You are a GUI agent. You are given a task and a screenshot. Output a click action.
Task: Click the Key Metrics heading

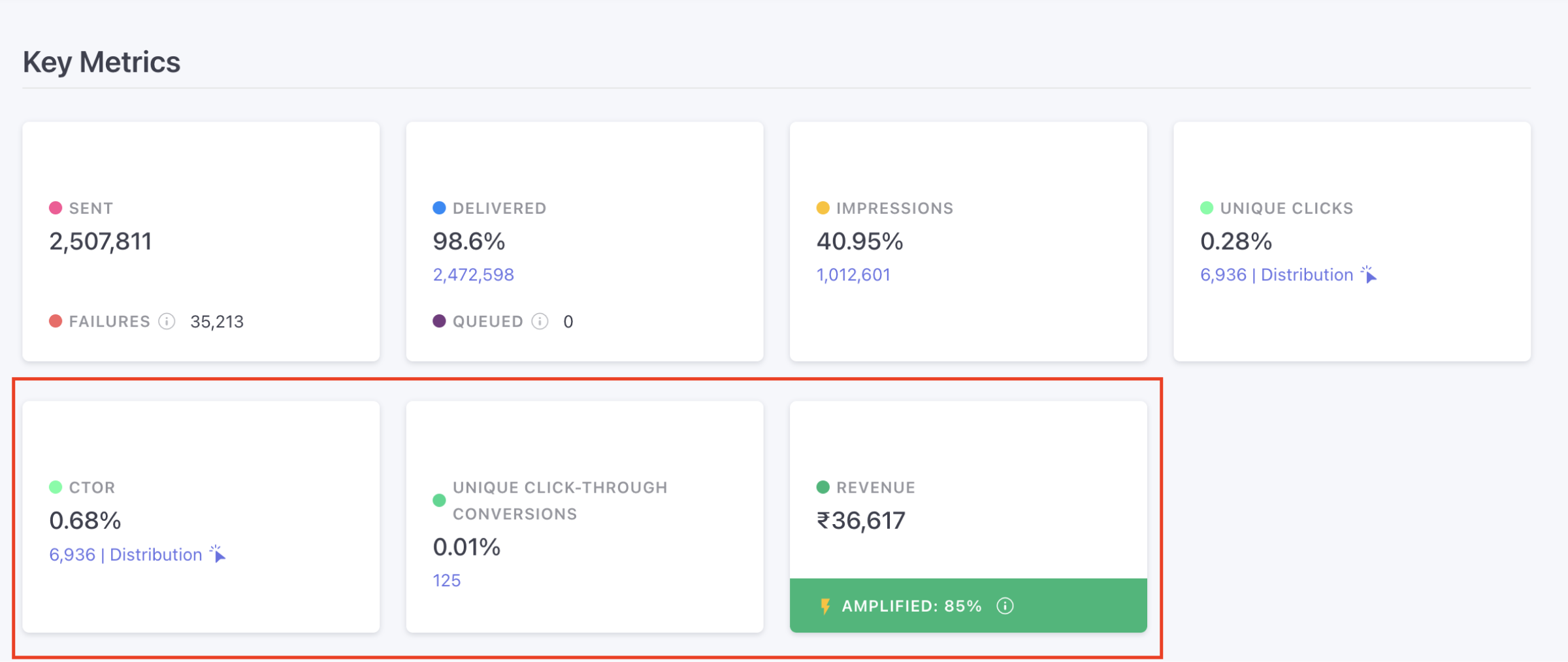pyautogui.click(x=101, y=62)
